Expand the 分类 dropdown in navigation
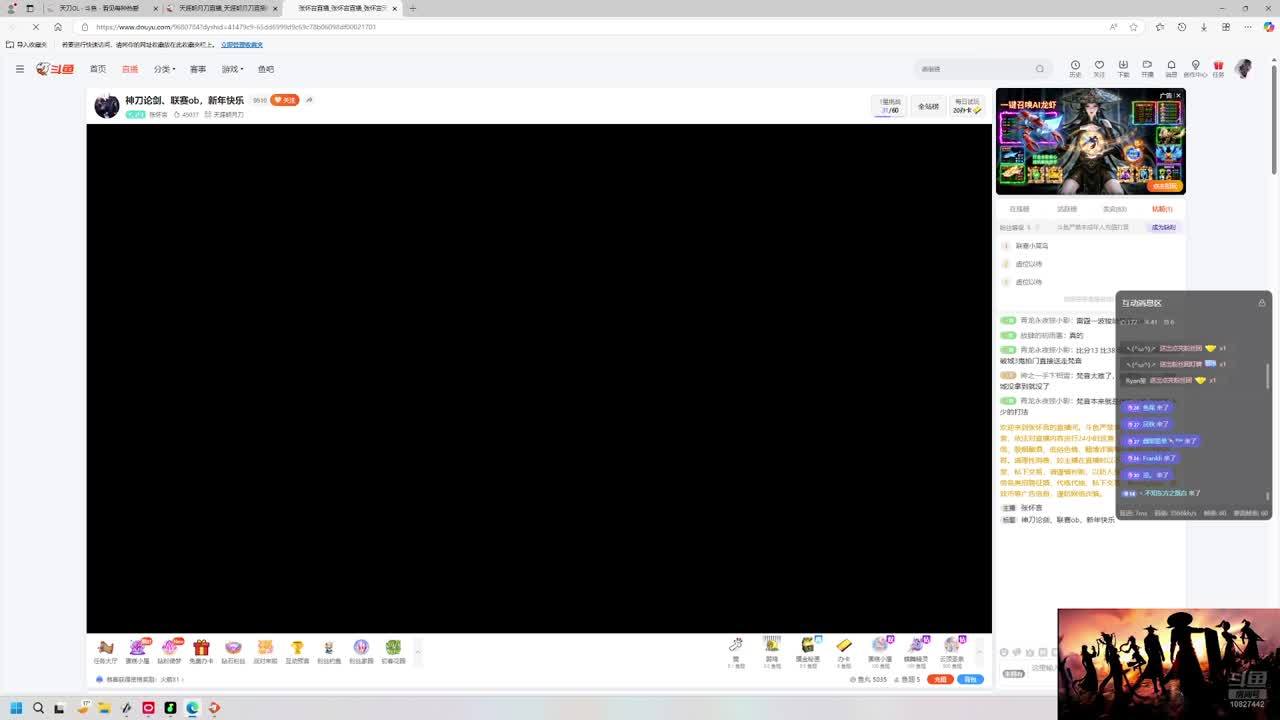The height and width of the screenshot is (720, 1280). (x=164, y=69)
